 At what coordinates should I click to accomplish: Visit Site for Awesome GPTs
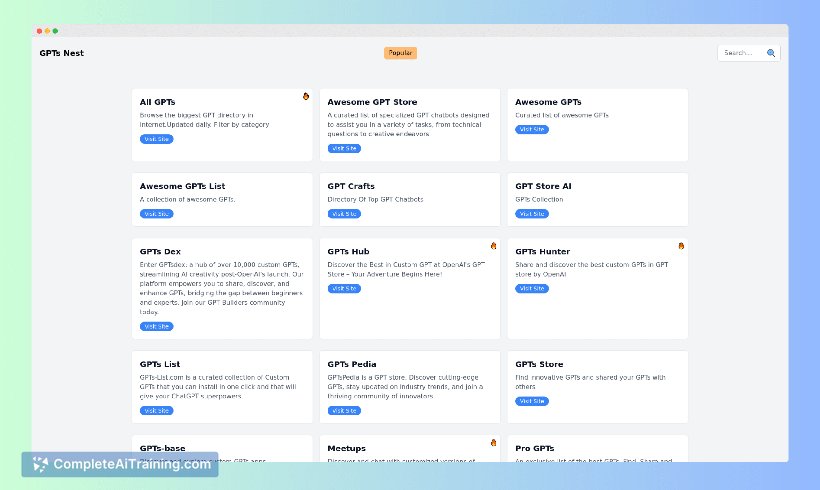532,129
